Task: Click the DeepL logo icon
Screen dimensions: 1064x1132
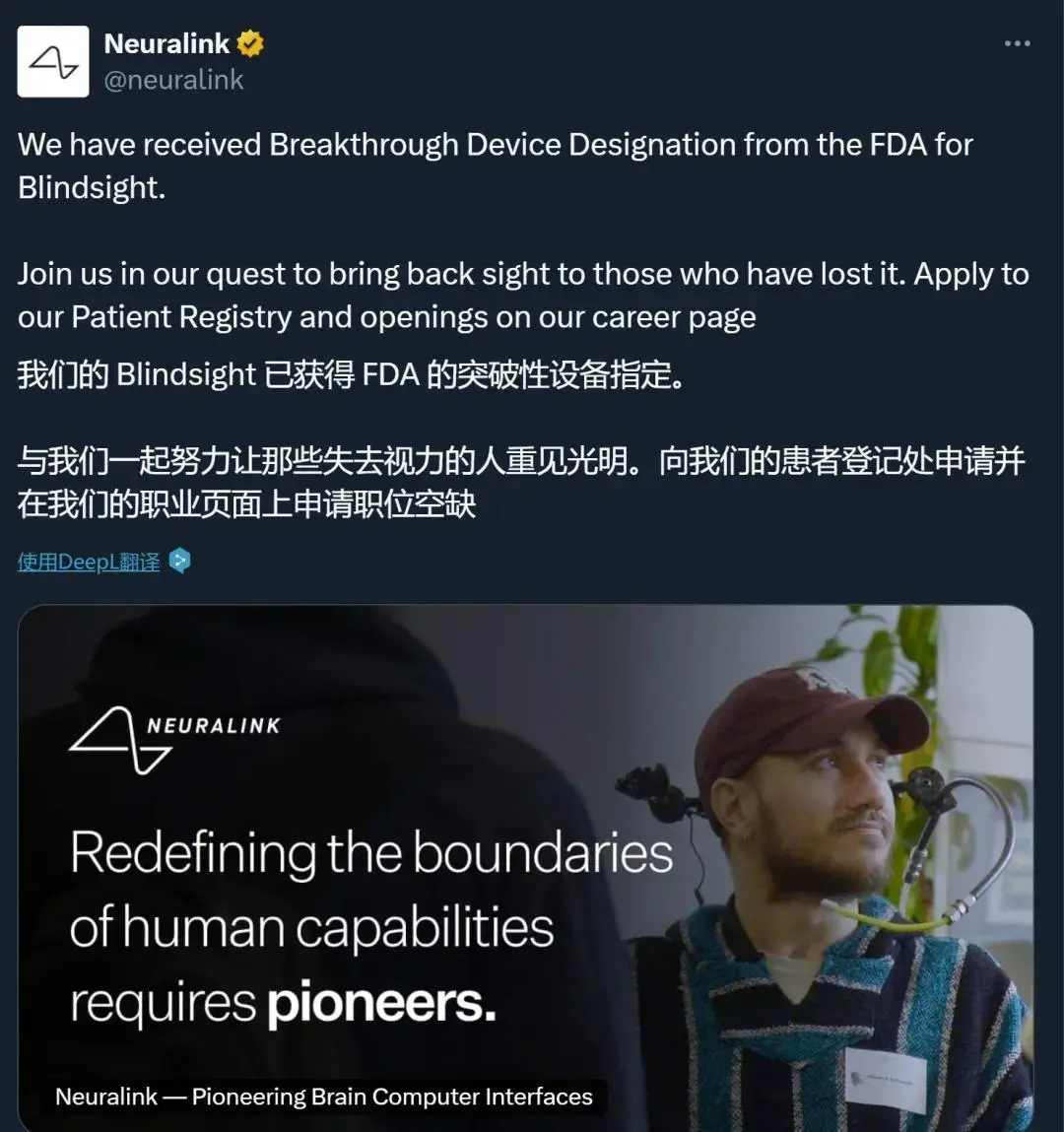Action: tap(179, 561)
